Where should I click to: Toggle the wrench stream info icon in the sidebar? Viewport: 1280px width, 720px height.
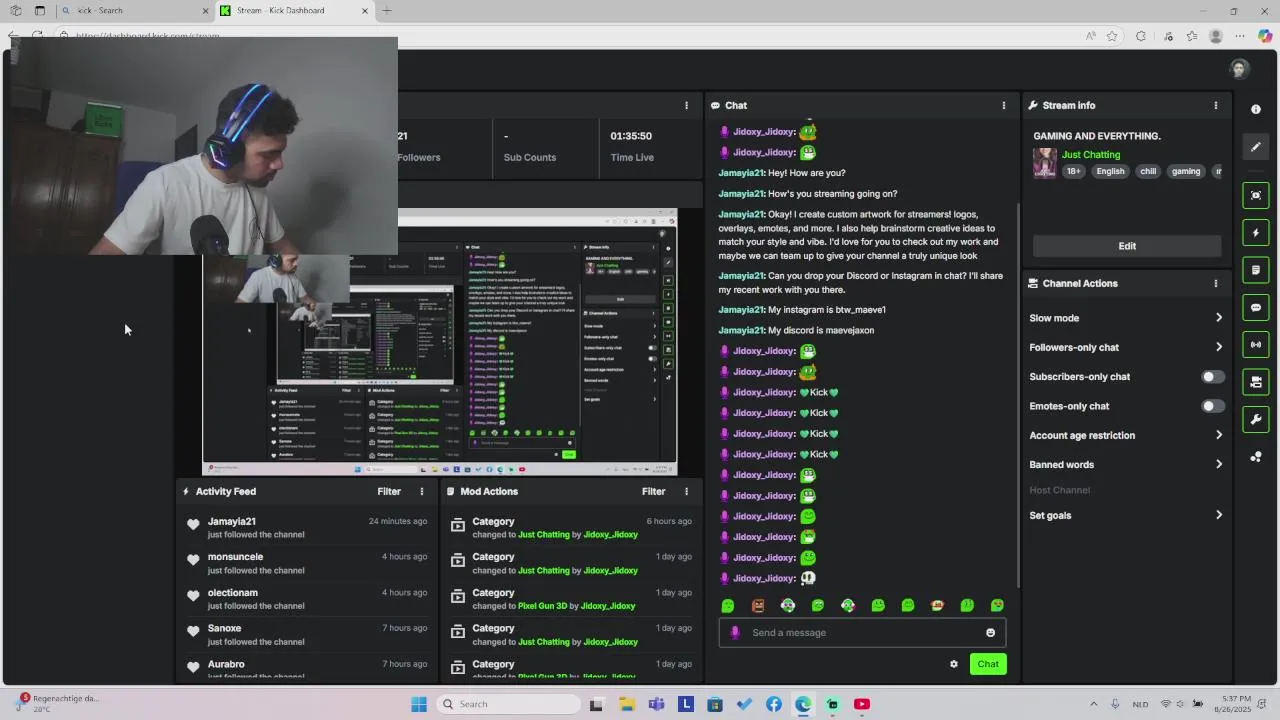(1256, 419)
